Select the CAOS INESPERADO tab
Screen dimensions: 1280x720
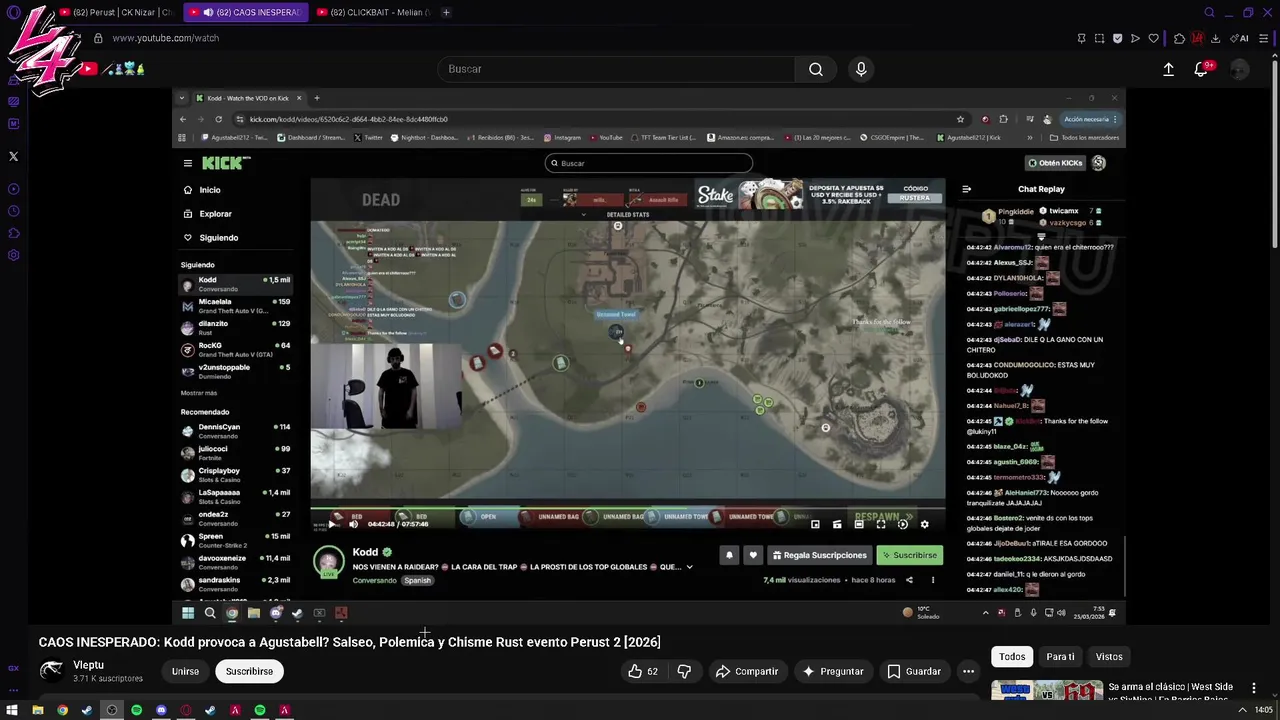pos(246,12)
